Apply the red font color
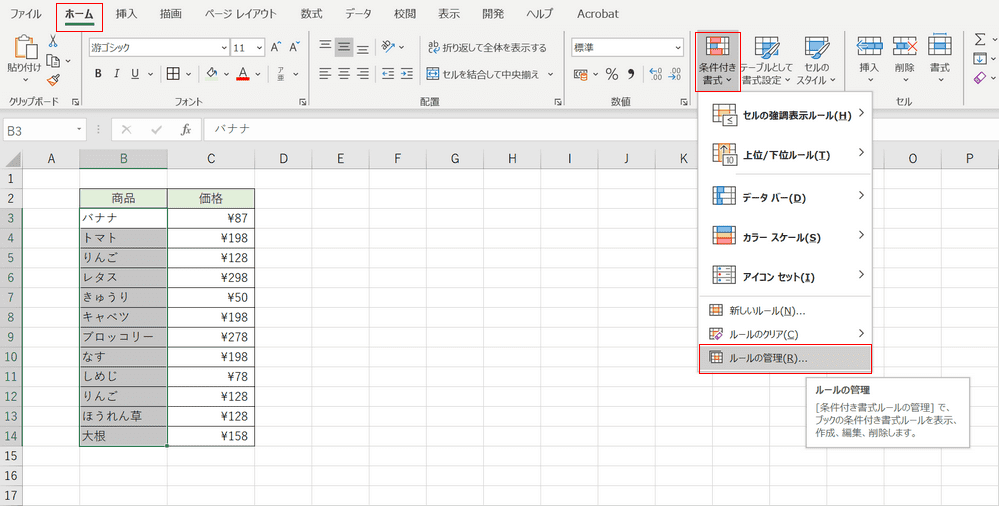 [x=243, y=74]
